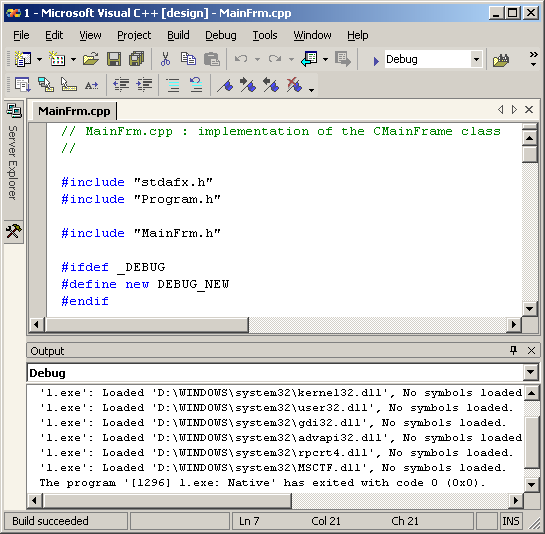Open the Undo history dropdown arrow
The width and height of the screenshot is (545, 534).
257,59
